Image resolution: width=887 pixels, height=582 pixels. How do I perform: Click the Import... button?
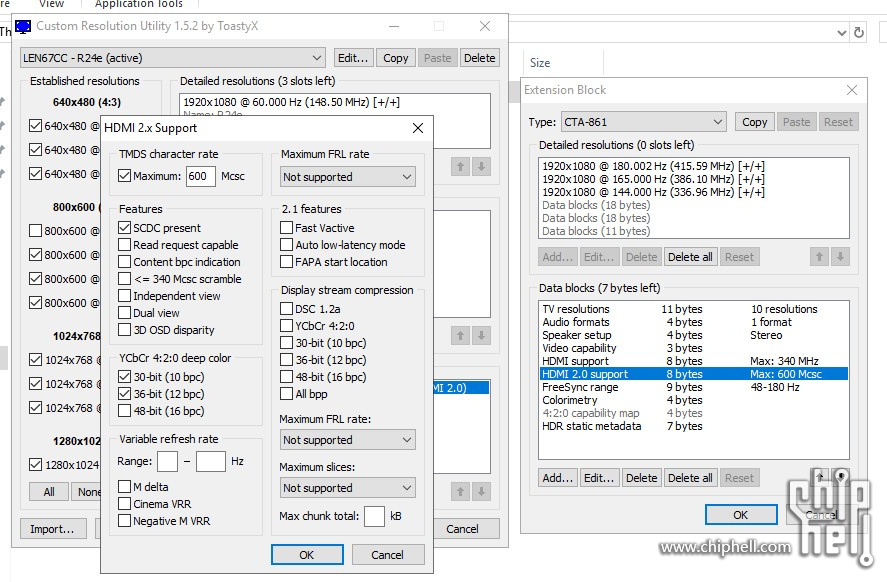(53, 529)
